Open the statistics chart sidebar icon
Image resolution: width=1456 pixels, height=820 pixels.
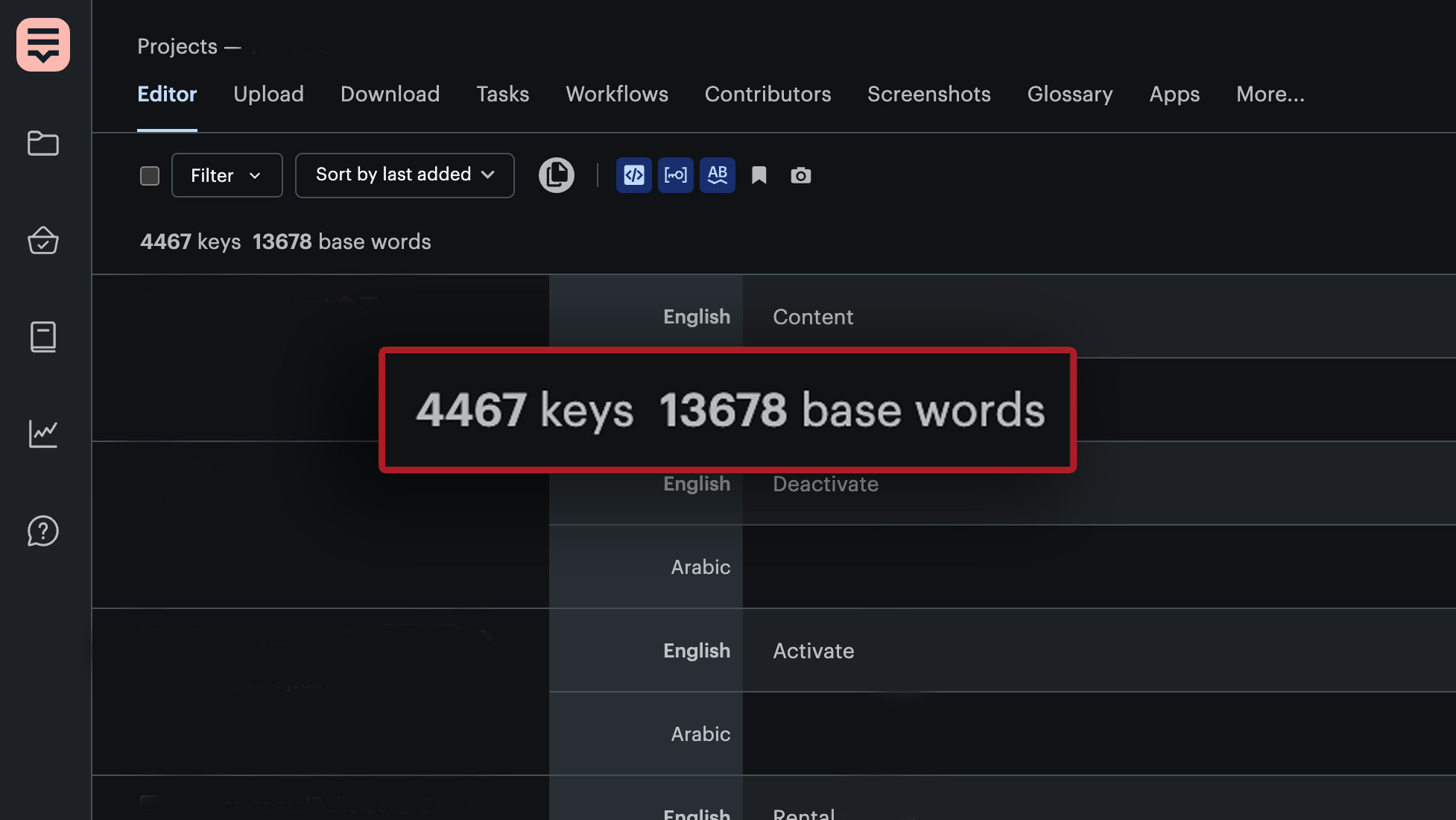(x=43, y=434)
